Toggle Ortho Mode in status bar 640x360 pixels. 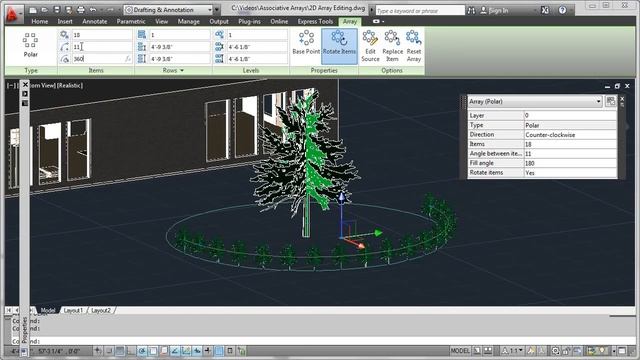tap(131, 350)
